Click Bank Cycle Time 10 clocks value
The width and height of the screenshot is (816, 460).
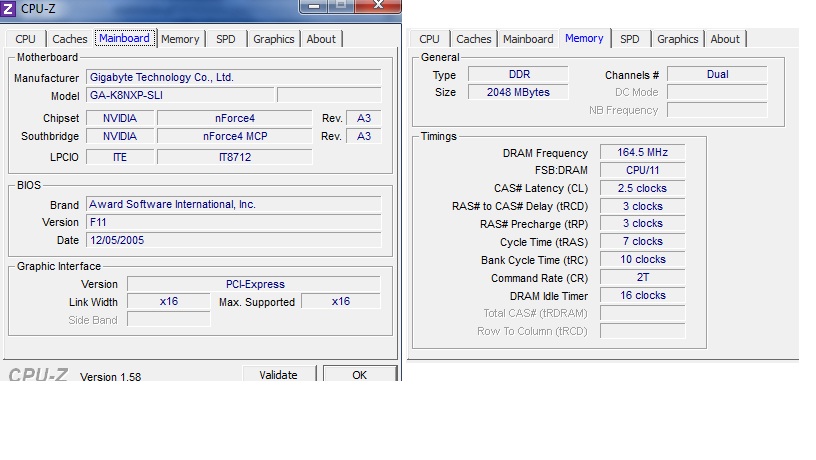(x=643, y=260)
